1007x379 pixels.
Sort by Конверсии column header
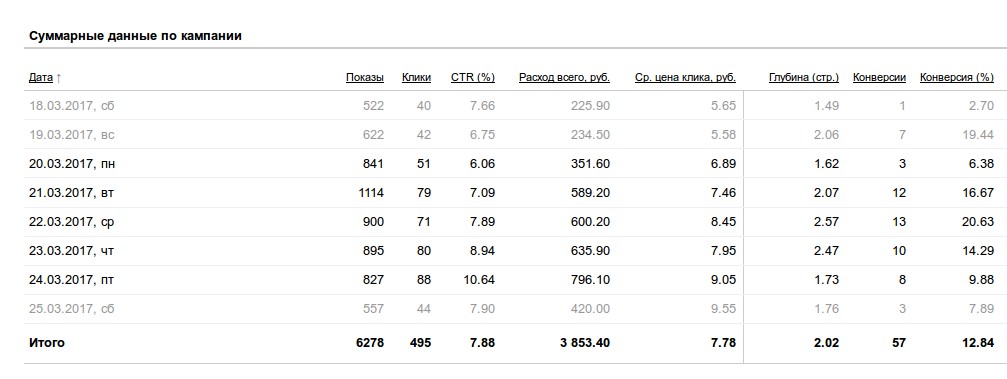click(x=879, y=78)
